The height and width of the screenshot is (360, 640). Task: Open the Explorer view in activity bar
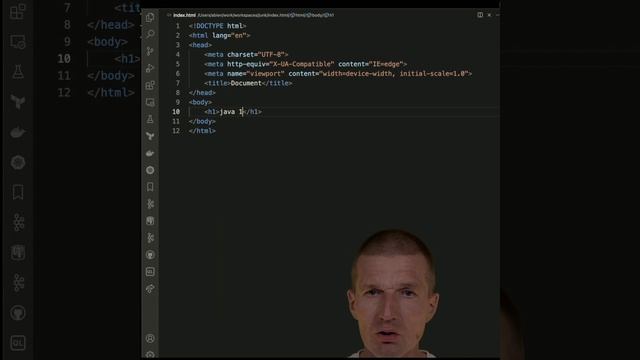pos(150,18)
